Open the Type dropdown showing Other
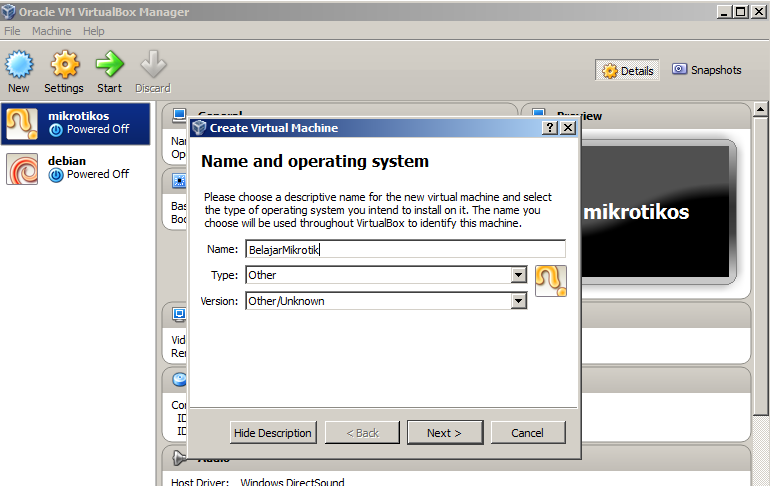The width and height of the screenshot is (770, 486). pyautogui.click(x=386, y=275)
